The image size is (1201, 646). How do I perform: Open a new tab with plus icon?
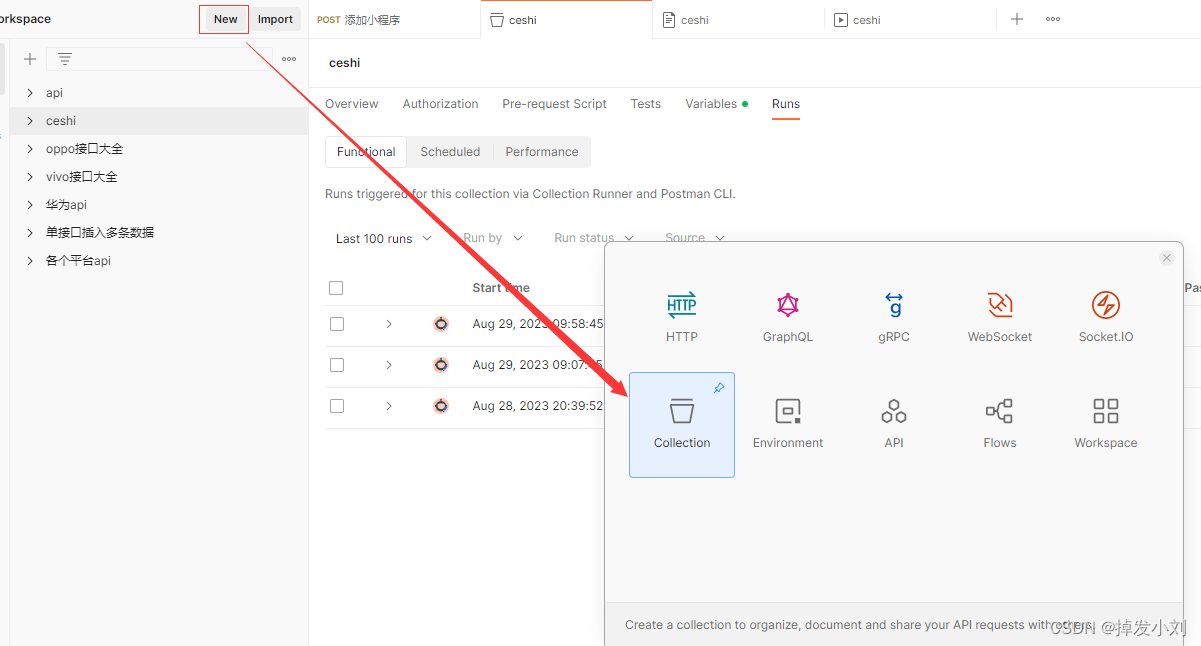(x=1017, y=19)
